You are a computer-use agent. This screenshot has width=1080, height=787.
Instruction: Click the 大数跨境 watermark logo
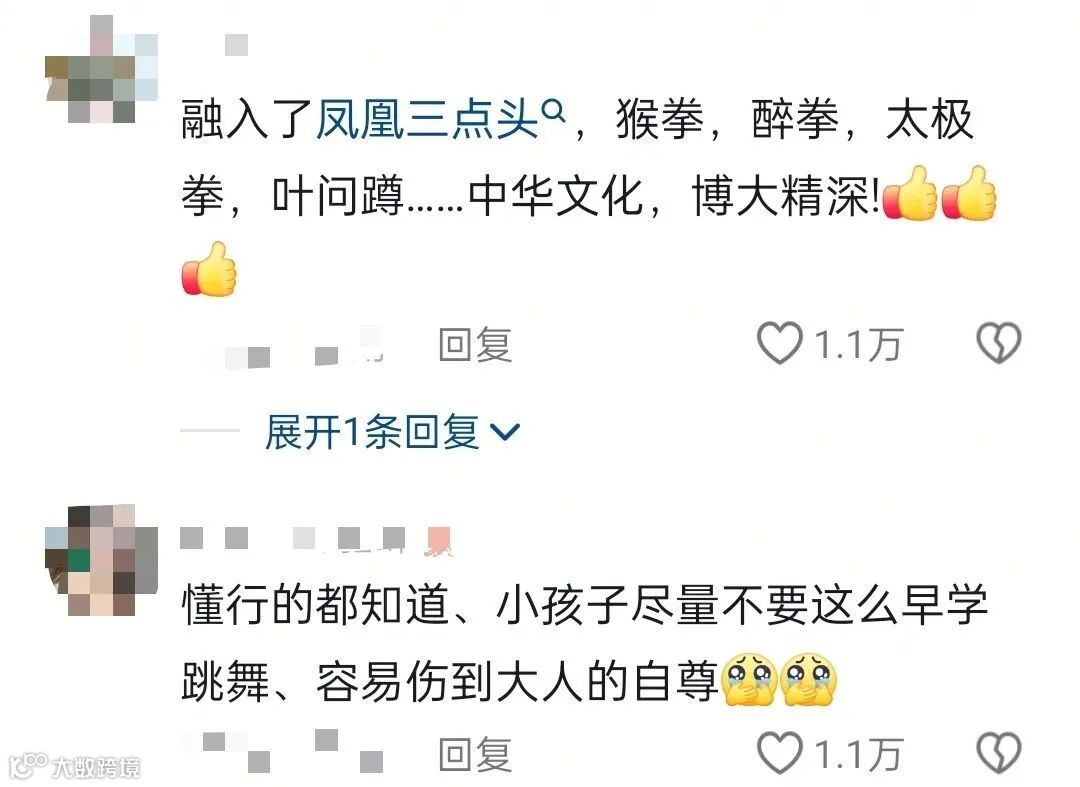tap(74, 766)
